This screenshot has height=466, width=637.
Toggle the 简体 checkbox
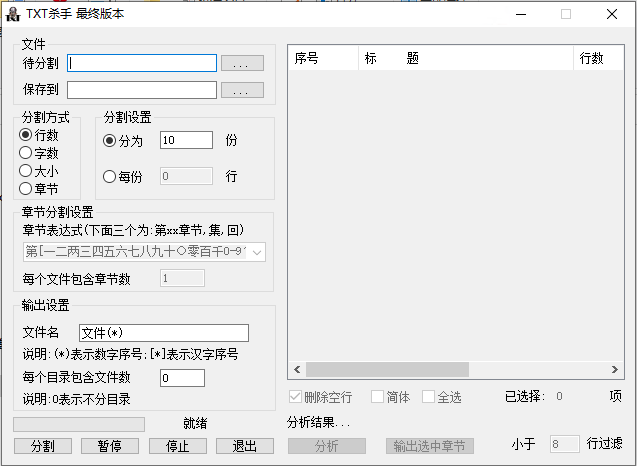(x=378, y=397)
